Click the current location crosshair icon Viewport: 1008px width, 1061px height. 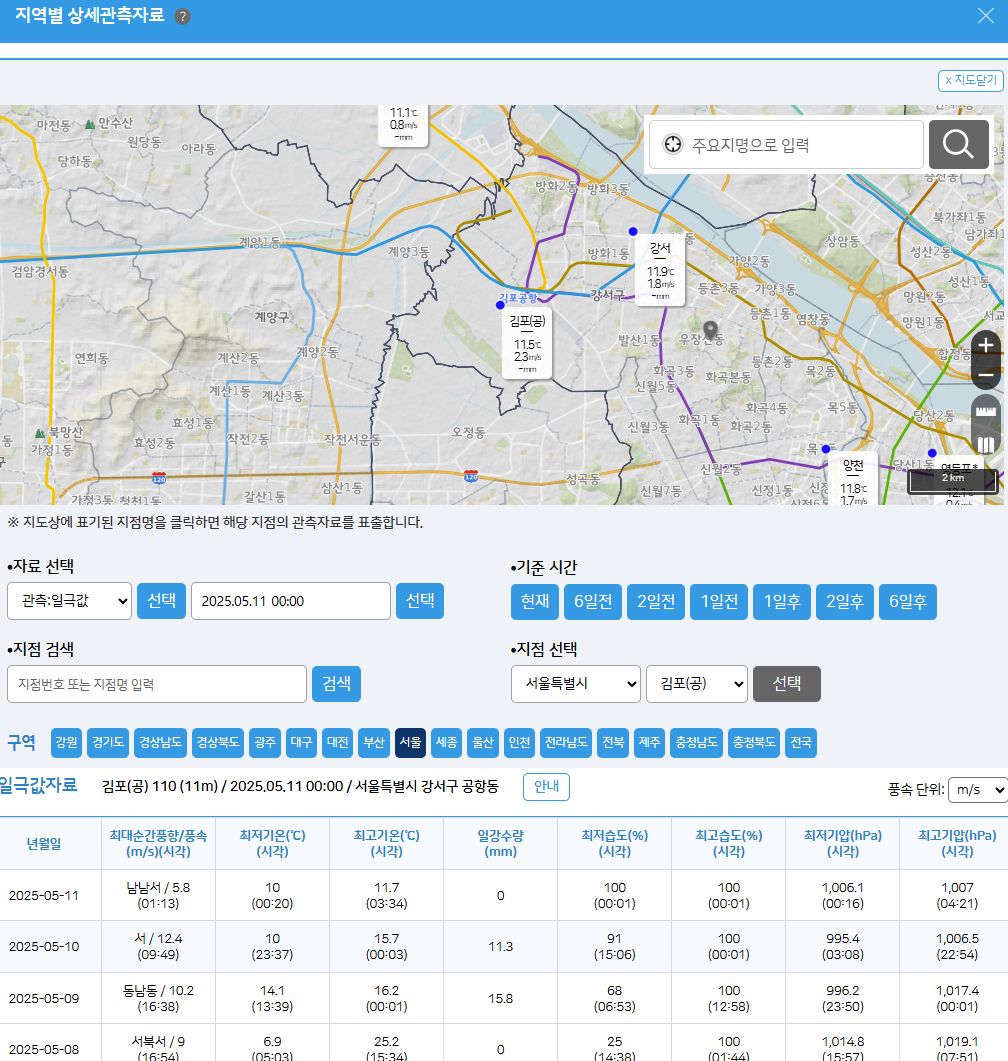click(672, 144)
